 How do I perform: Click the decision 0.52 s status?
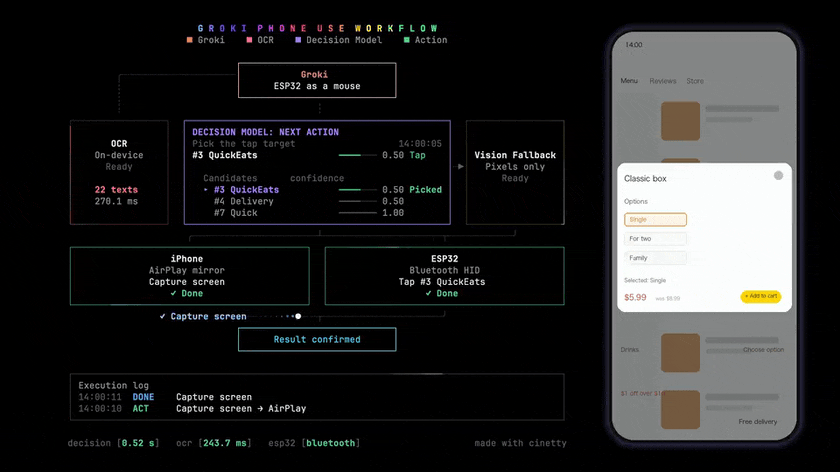114,443
